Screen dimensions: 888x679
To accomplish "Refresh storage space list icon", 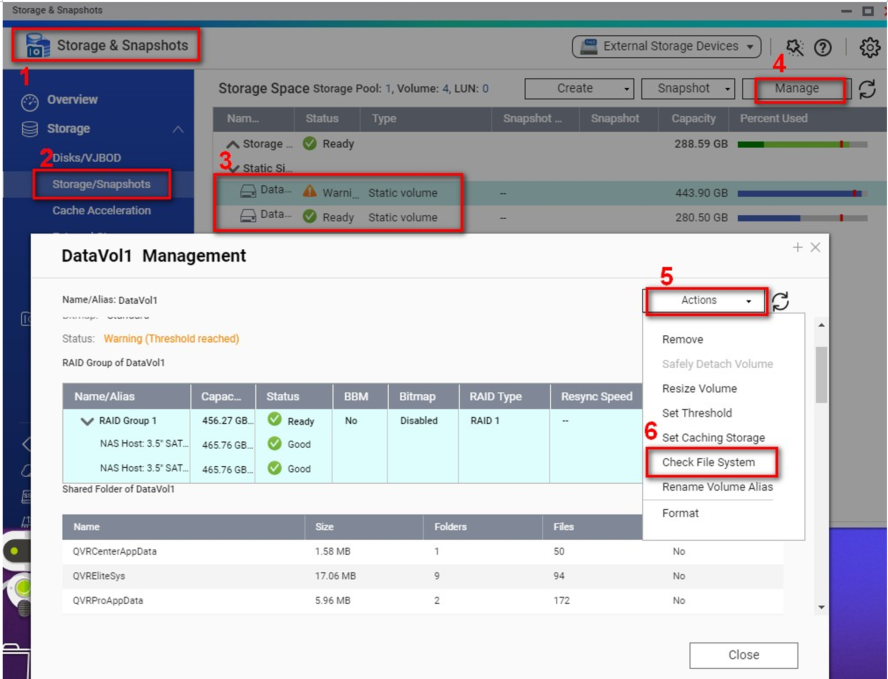I will click(867, 89).
